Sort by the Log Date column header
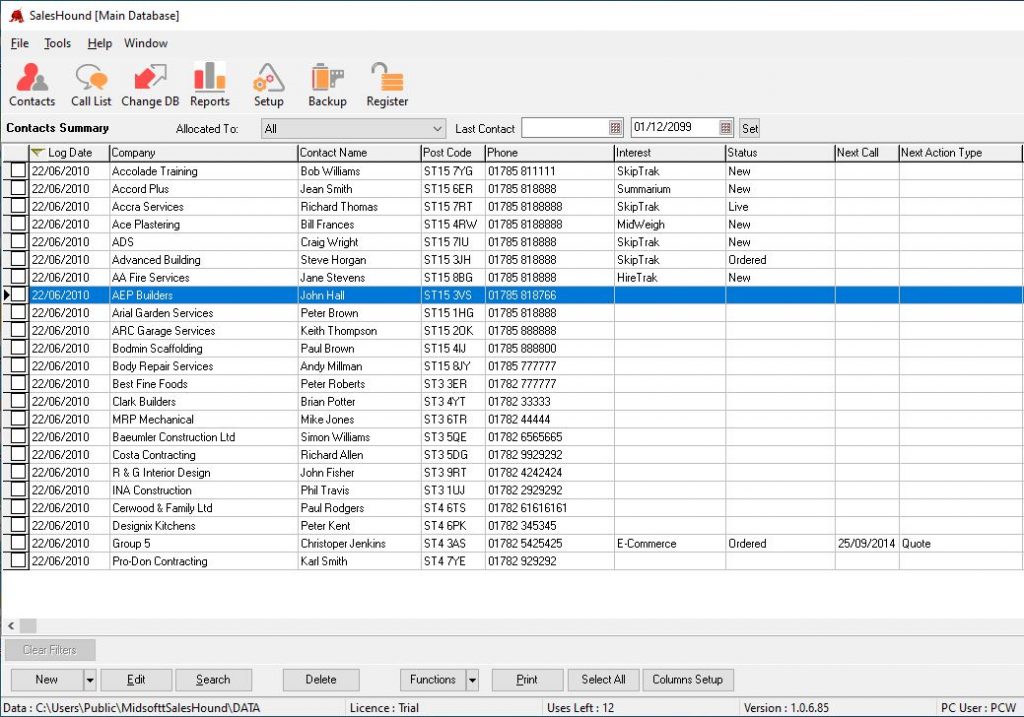Image resolution: width=1024 pixels, height=717 pixels. pos(69,153)
